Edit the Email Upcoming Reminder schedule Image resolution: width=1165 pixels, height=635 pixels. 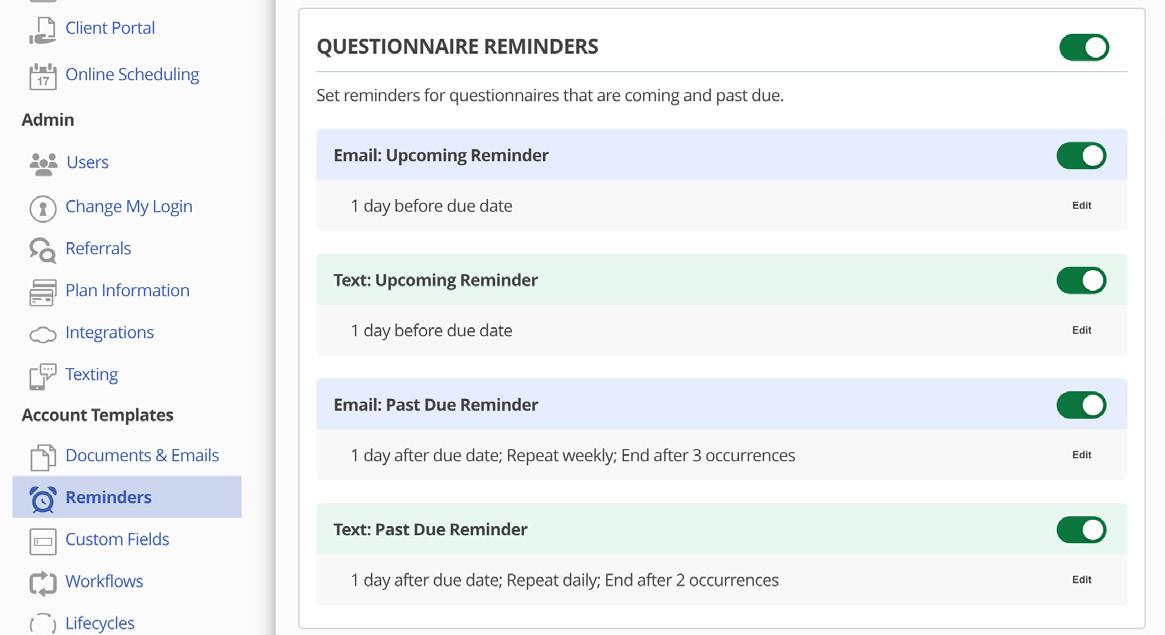[x=1081, y=205]
